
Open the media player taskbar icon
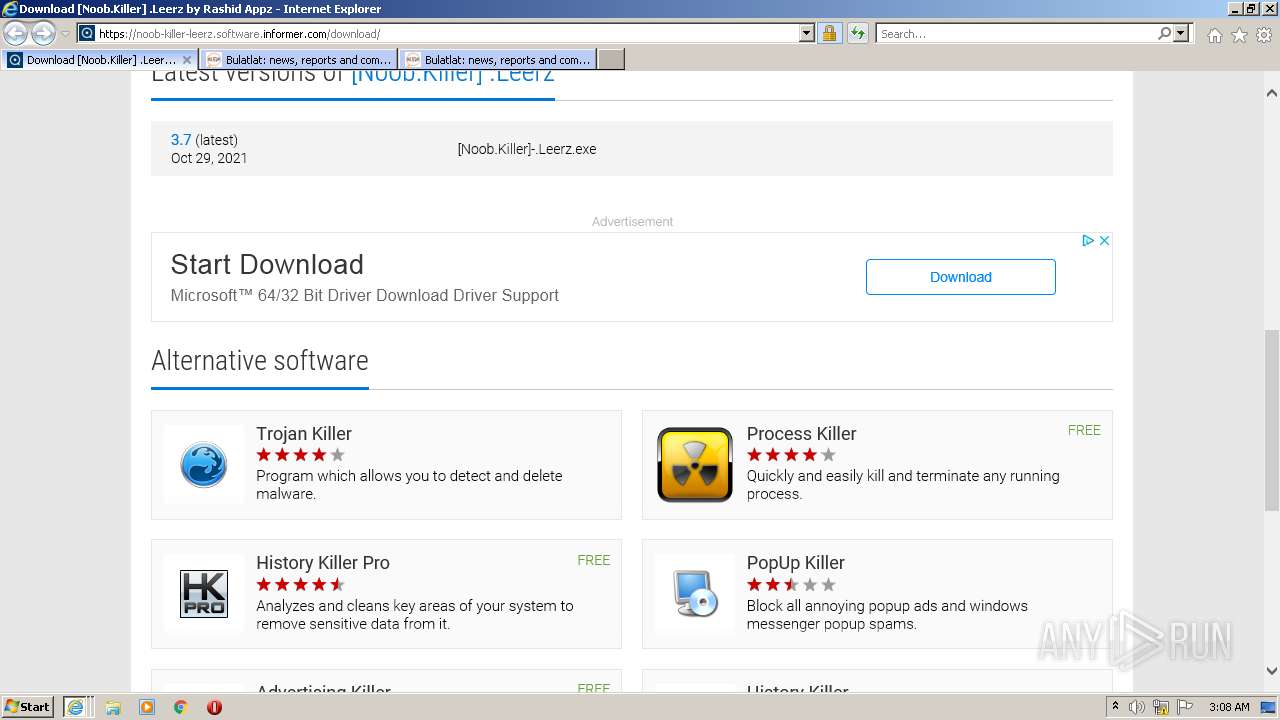click(147, 706)
